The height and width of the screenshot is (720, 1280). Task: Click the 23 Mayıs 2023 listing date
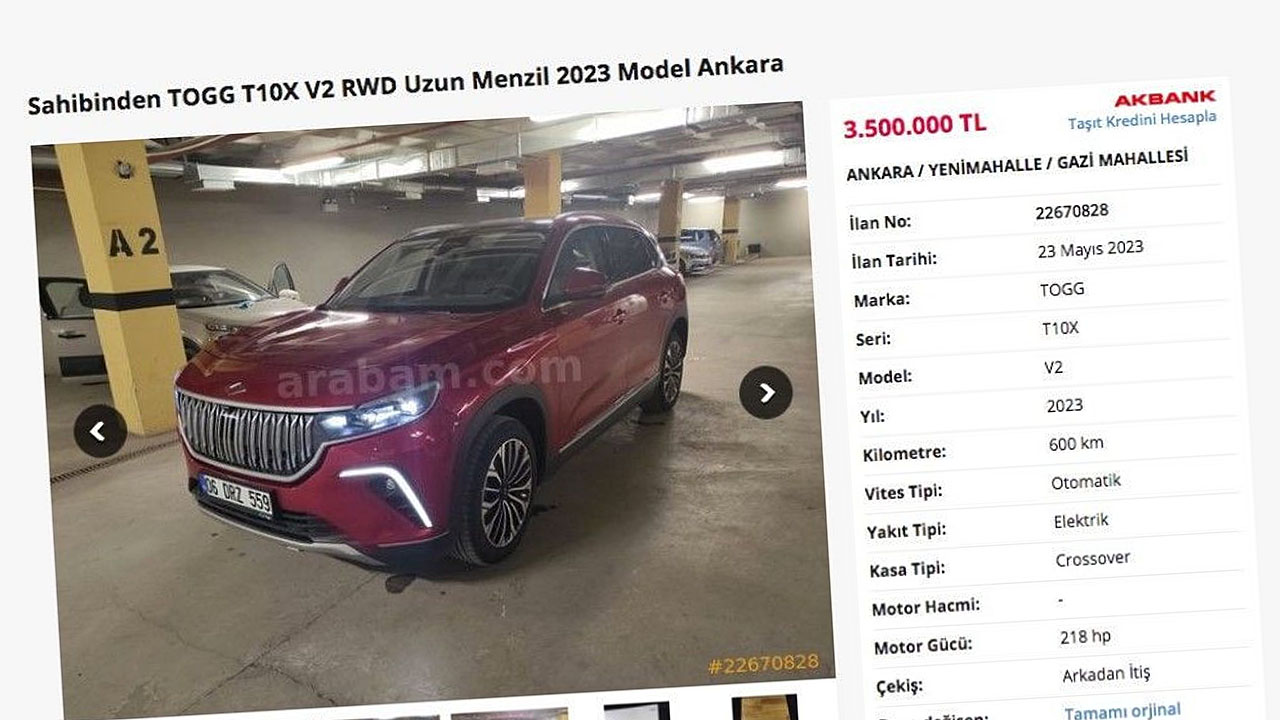1090,249
